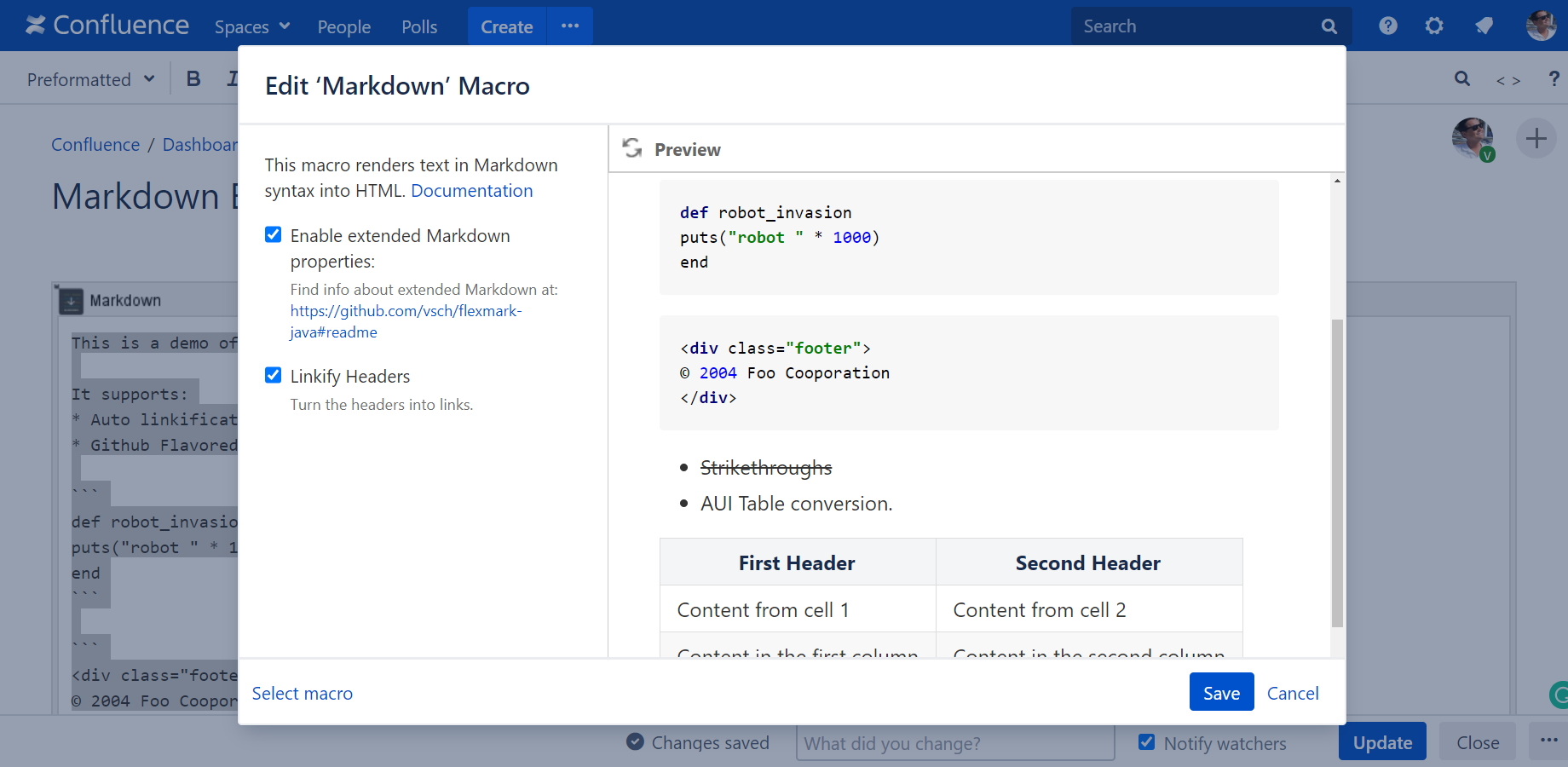
Task: Click the div class footer code line
Action: point(775,348)
